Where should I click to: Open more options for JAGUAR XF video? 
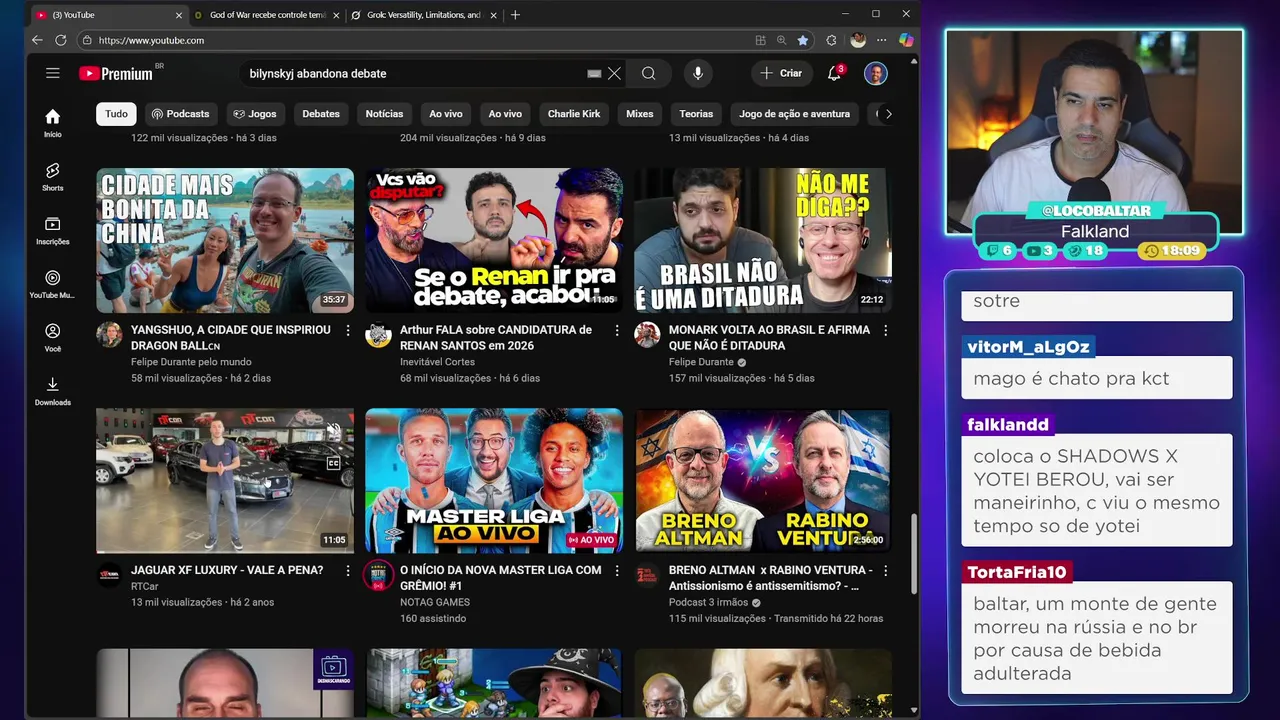(x=347, y=570)
